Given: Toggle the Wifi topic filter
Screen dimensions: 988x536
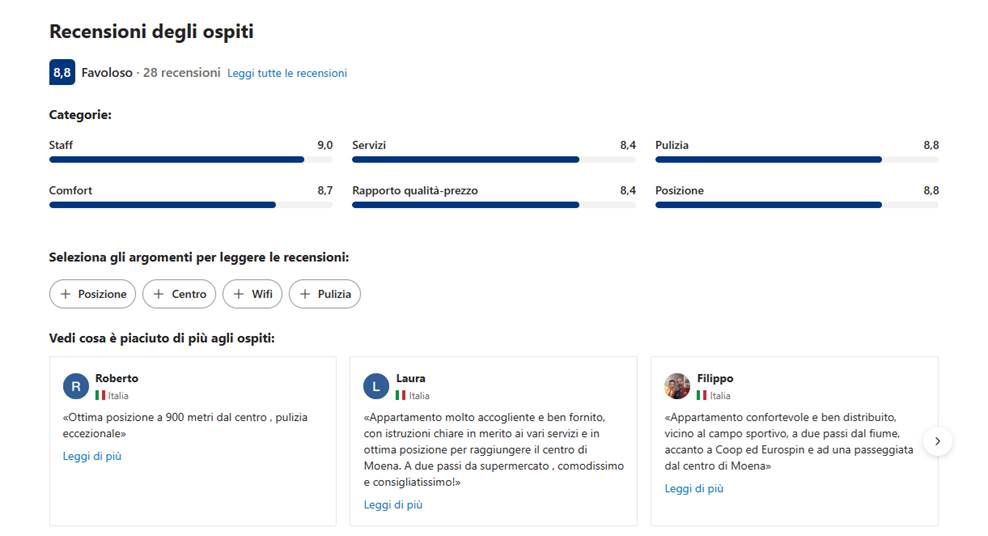Looking at the screenshot, I should [252, 294].
